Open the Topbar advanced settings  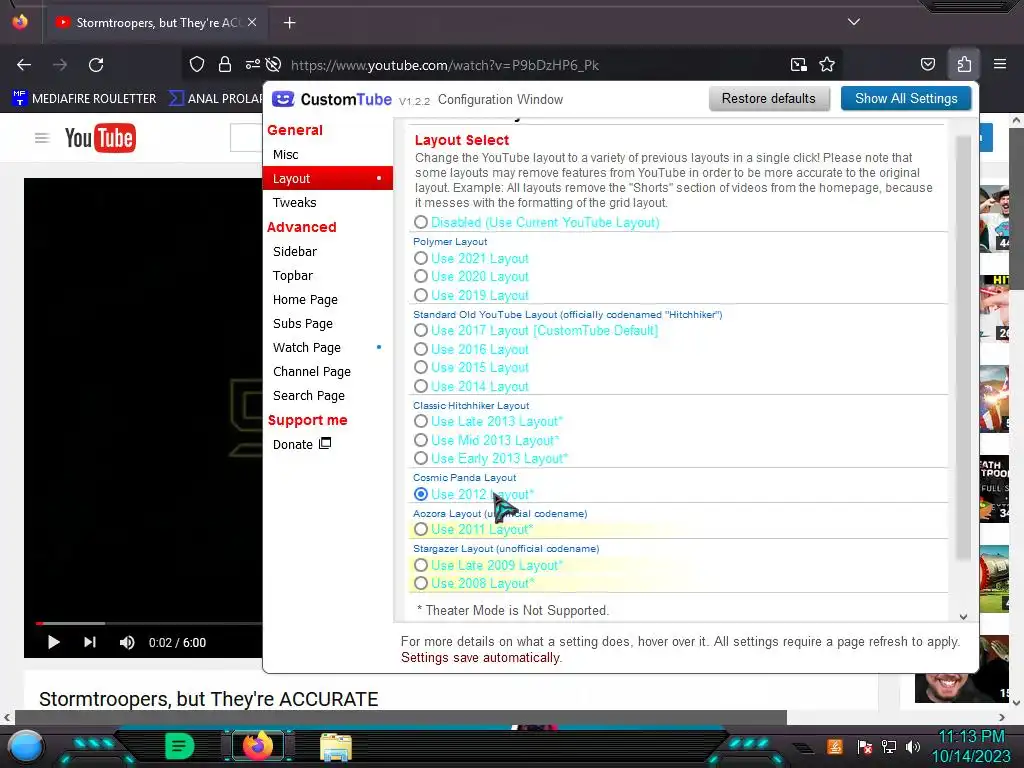click(x=293, y=276)
